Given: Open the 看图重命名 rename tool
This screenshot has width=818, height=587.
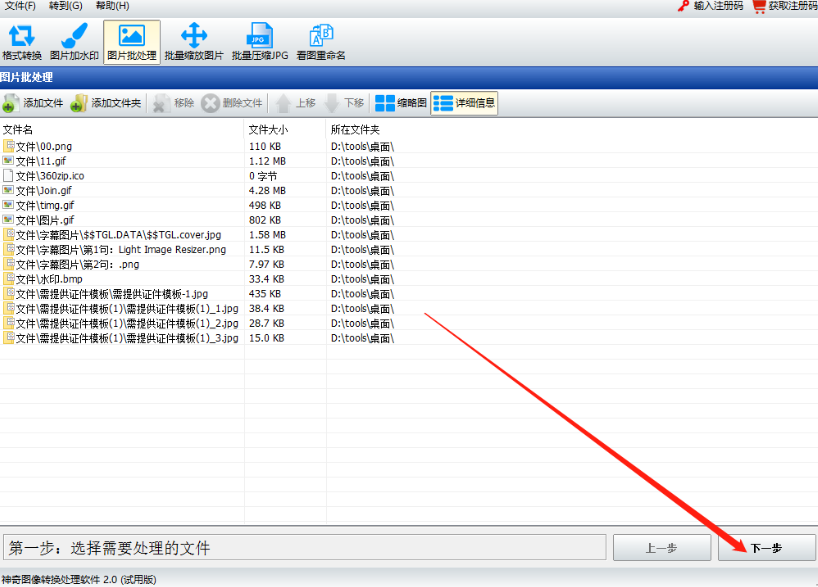Looking at the screenshot, I should (x=321, y=42).
